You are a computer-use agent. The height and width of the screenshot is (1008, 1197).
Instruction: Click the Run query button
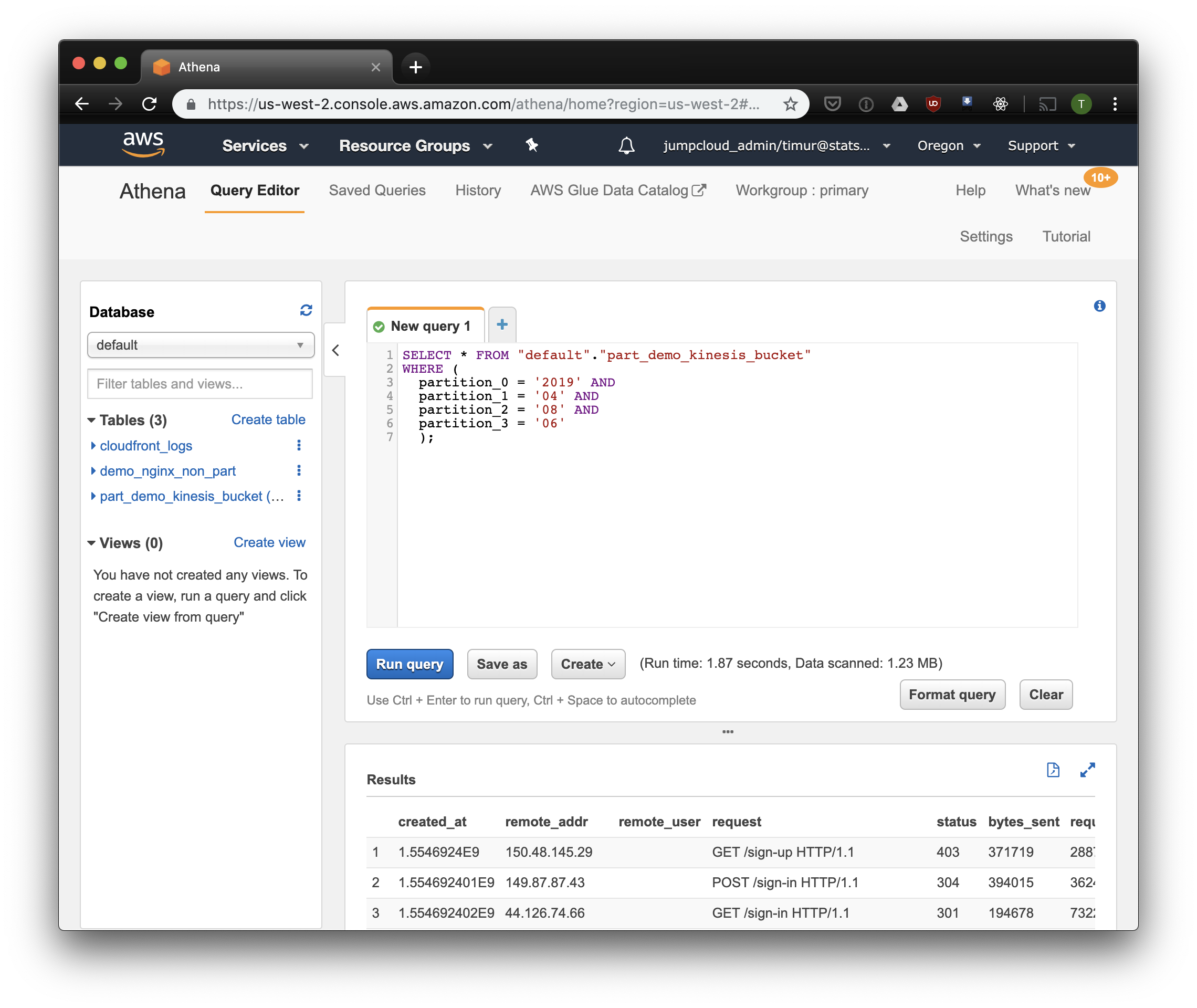tap(410, 663)
